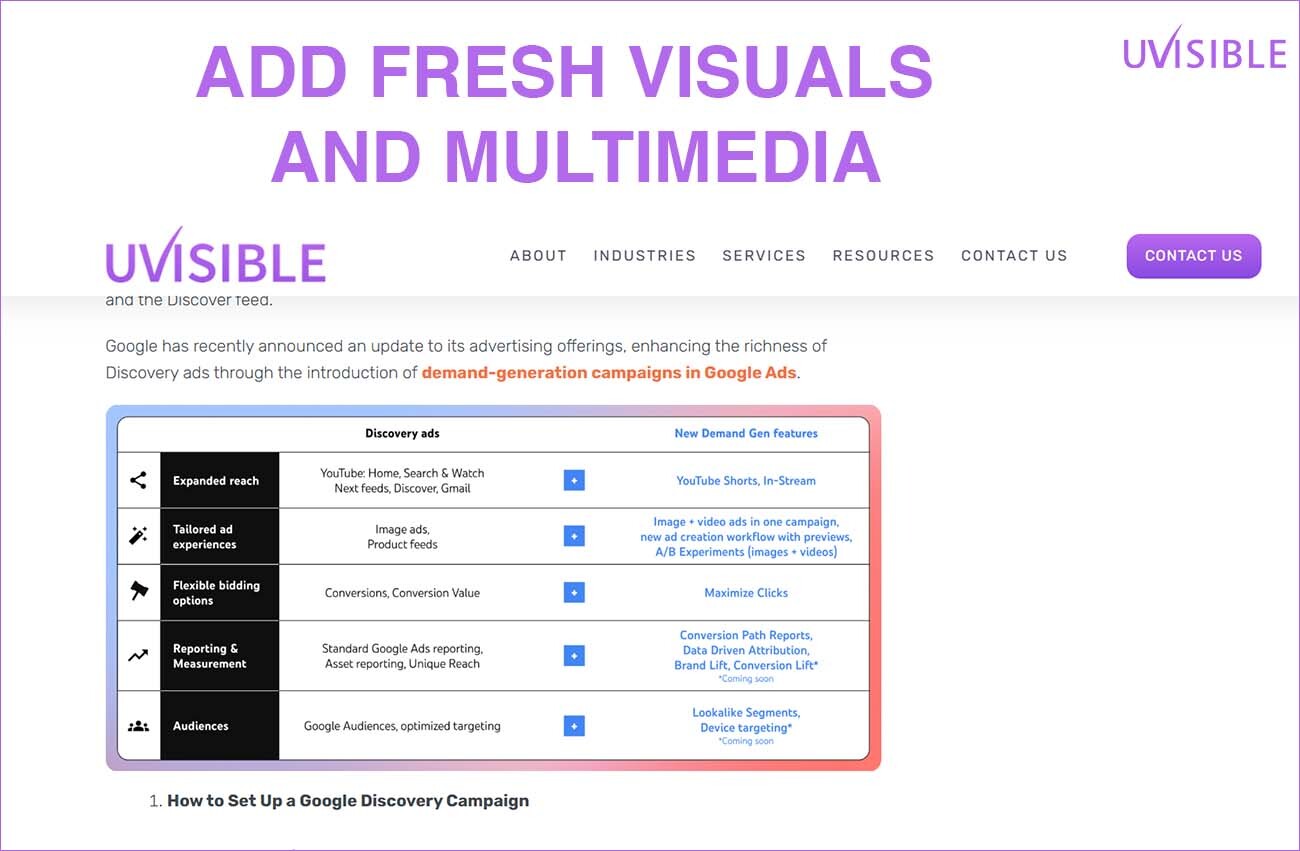This screenshot has height=851, width=1300.
Task: Select the people icon beside Audiences
Action: tap(138, 726)
